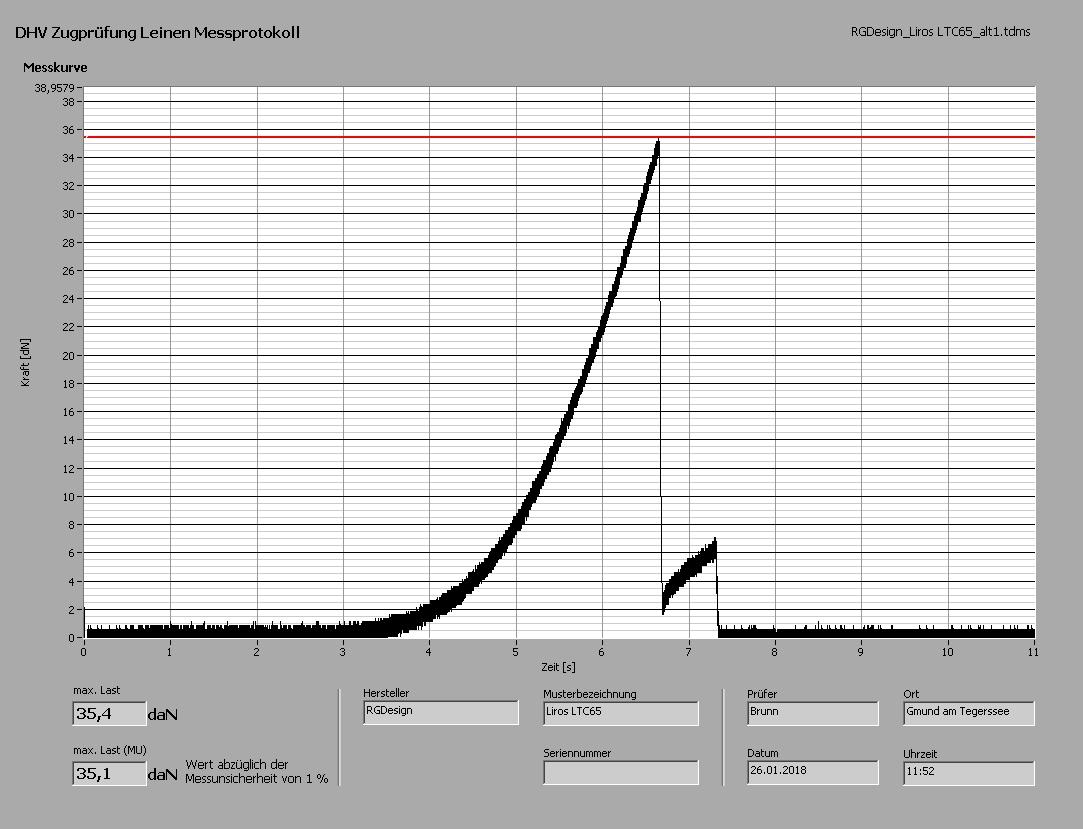Screen dimensions: 1083x829
Task: Select the max. Last (MU) value field
Action: tap(108, 774)
